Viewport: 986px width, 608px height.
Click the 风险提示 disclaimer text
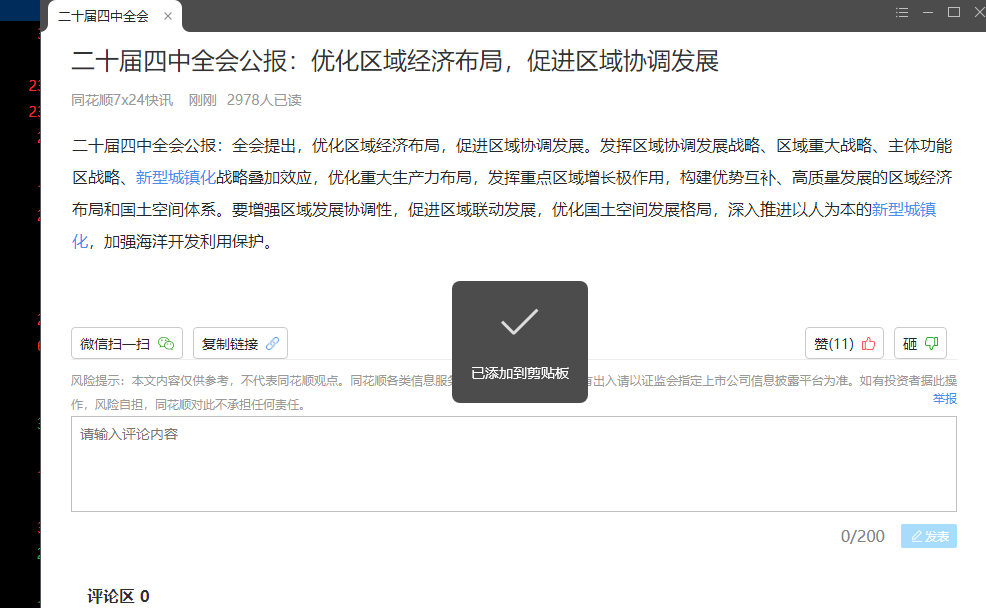[x=514, y=392]
